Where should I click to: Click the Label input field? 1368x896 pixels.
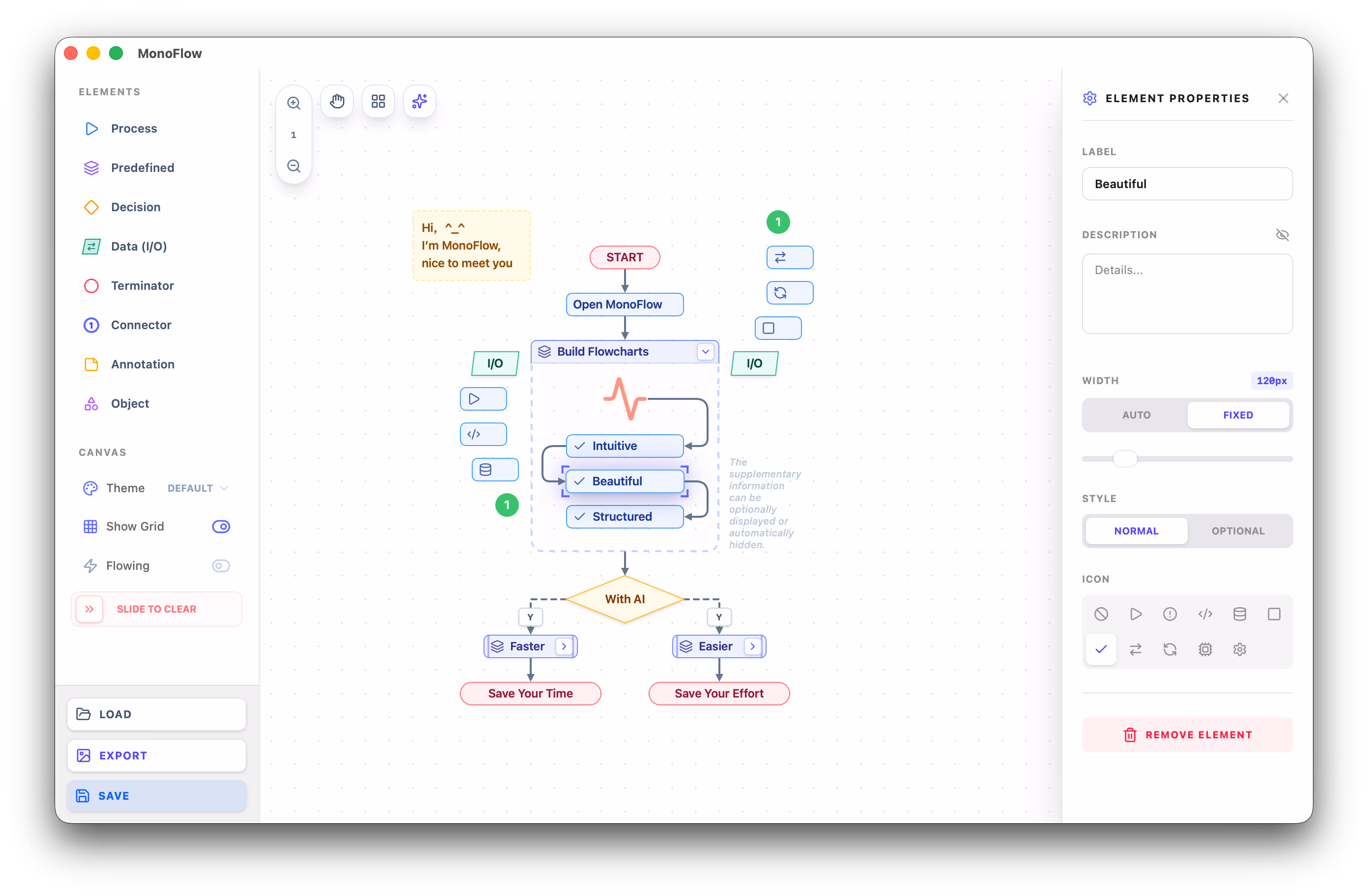1187,184
